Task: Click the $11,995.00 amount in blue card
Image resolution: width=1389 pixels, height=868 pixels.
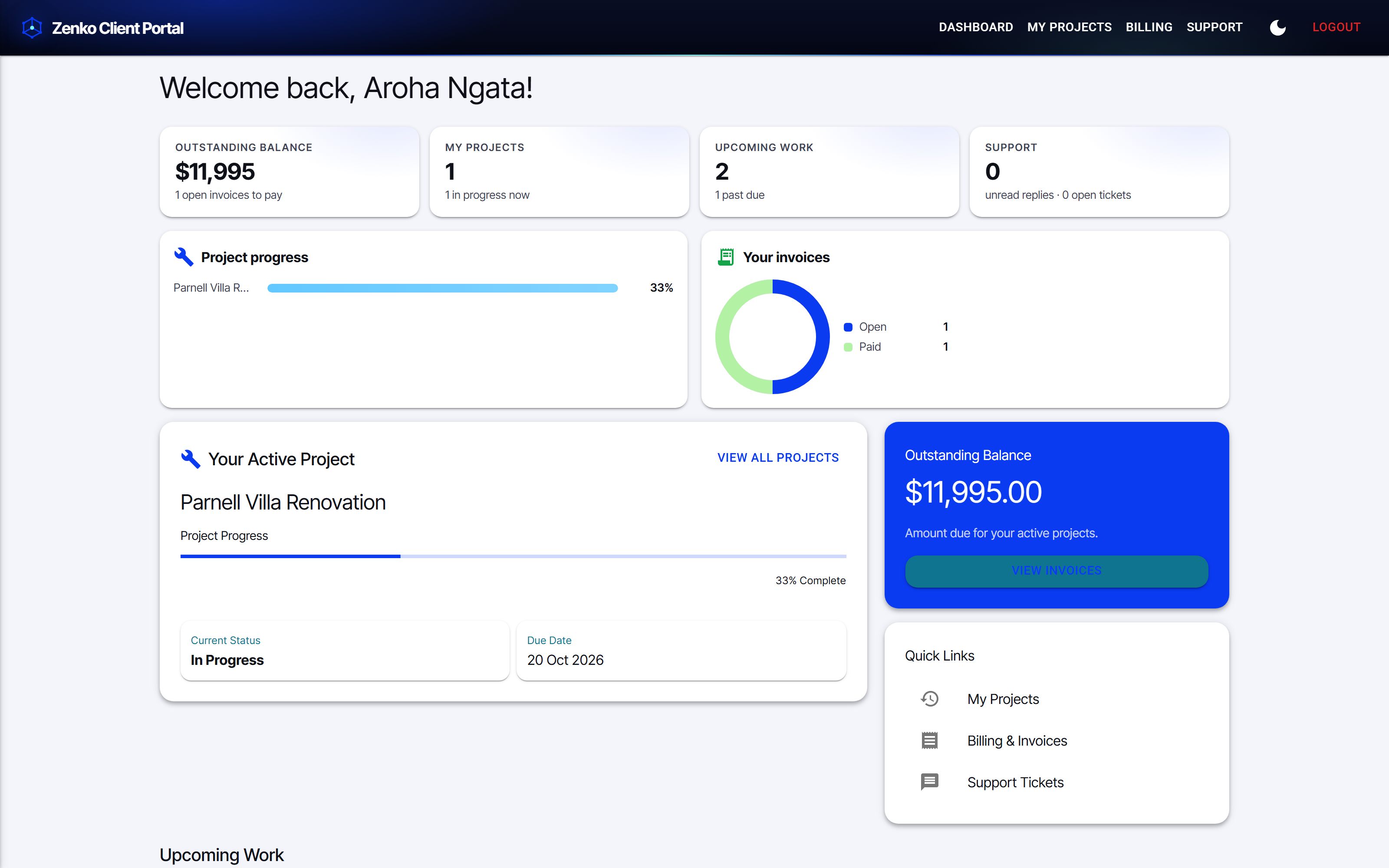Action: tap(973, 492)
